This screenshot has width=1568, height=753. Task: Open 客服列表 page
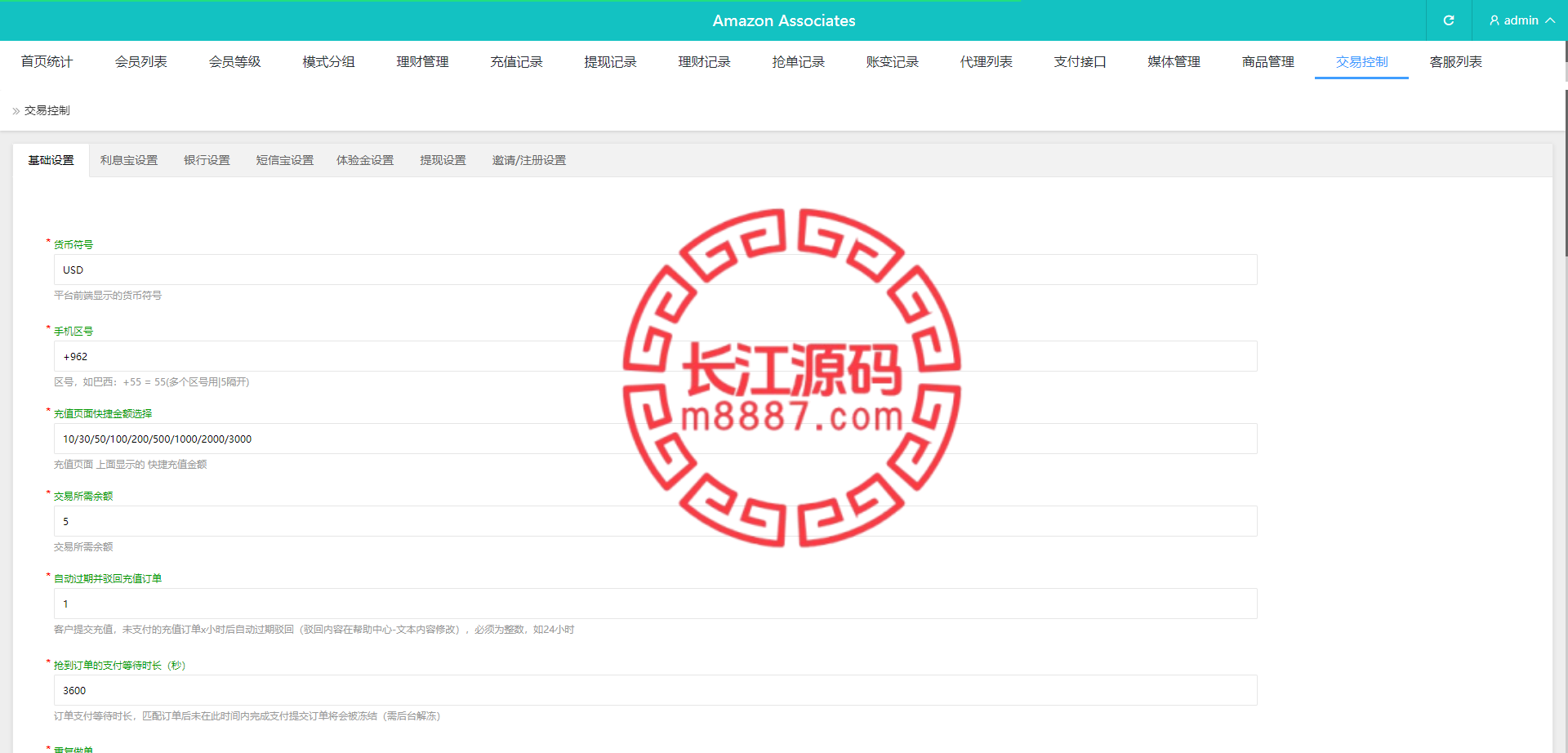(1455, 62)
